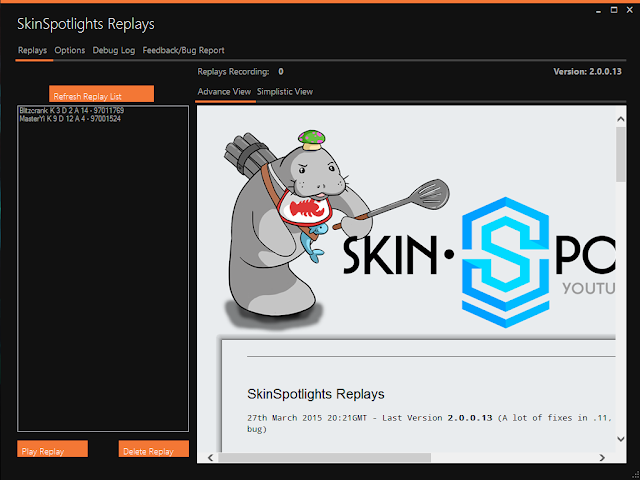Screen dimensions: 640x480
Task: Go to Feedback/Bug Report tab
Action: click(x=183, y=51)
